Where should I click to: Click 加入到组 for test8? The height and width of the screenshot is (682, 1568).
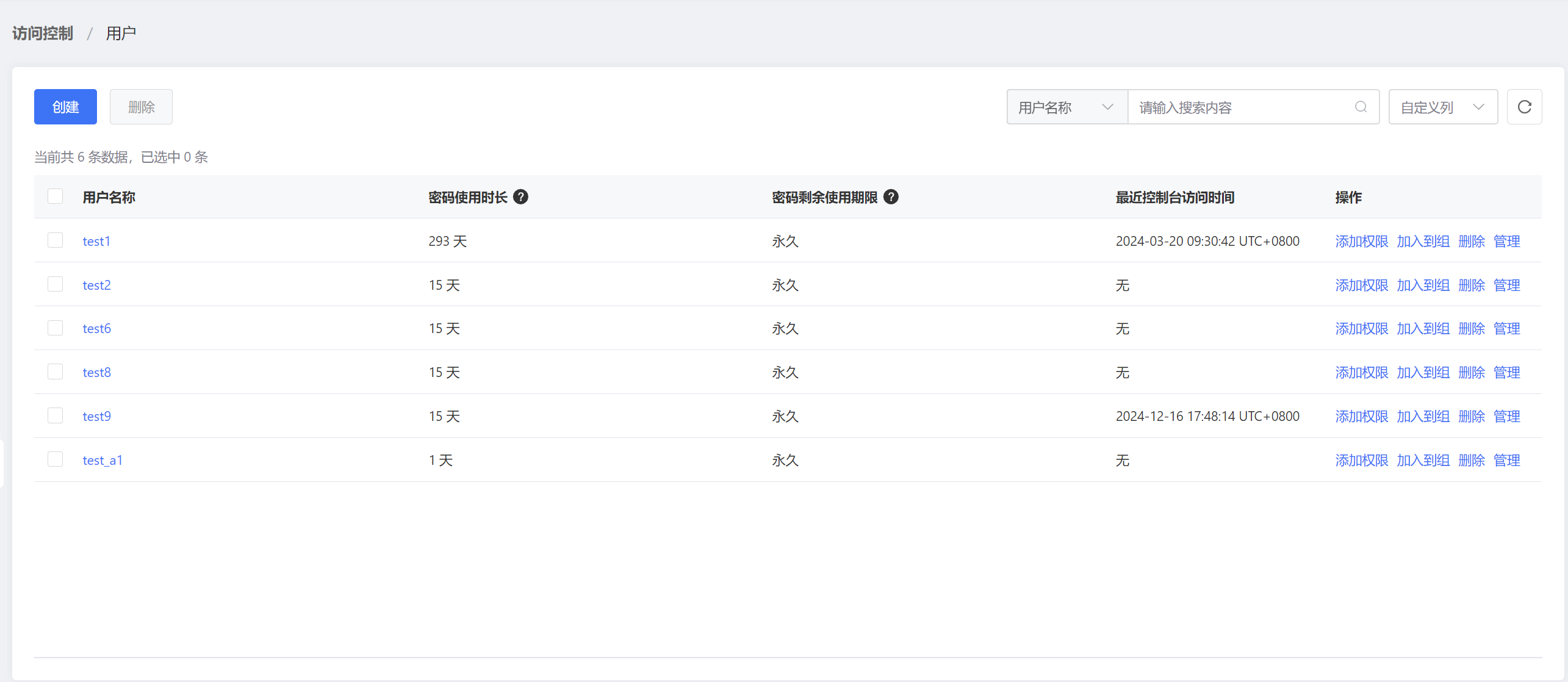point(1423,372)
